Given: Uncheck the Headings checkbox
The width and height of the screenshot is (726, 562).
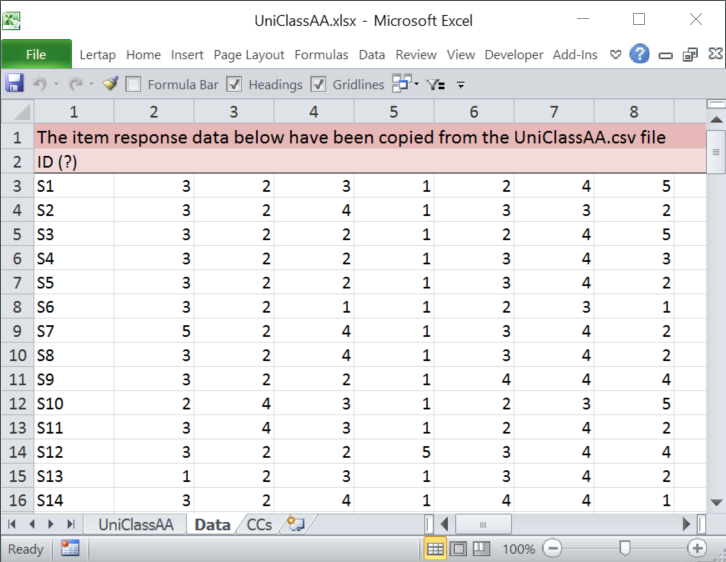Looking at the screenshot, I should point(234,84).
